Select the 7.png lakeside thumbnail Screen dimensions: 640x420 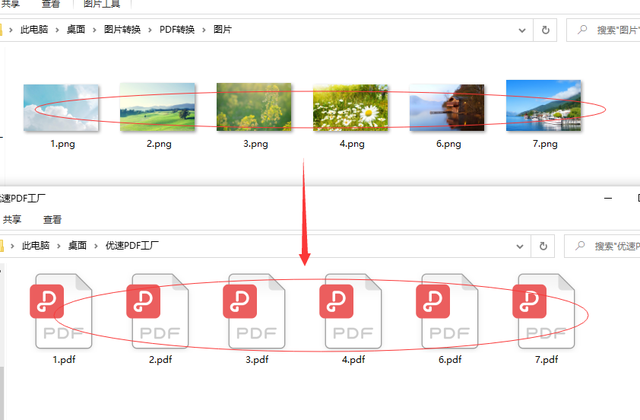pos(543,106)
